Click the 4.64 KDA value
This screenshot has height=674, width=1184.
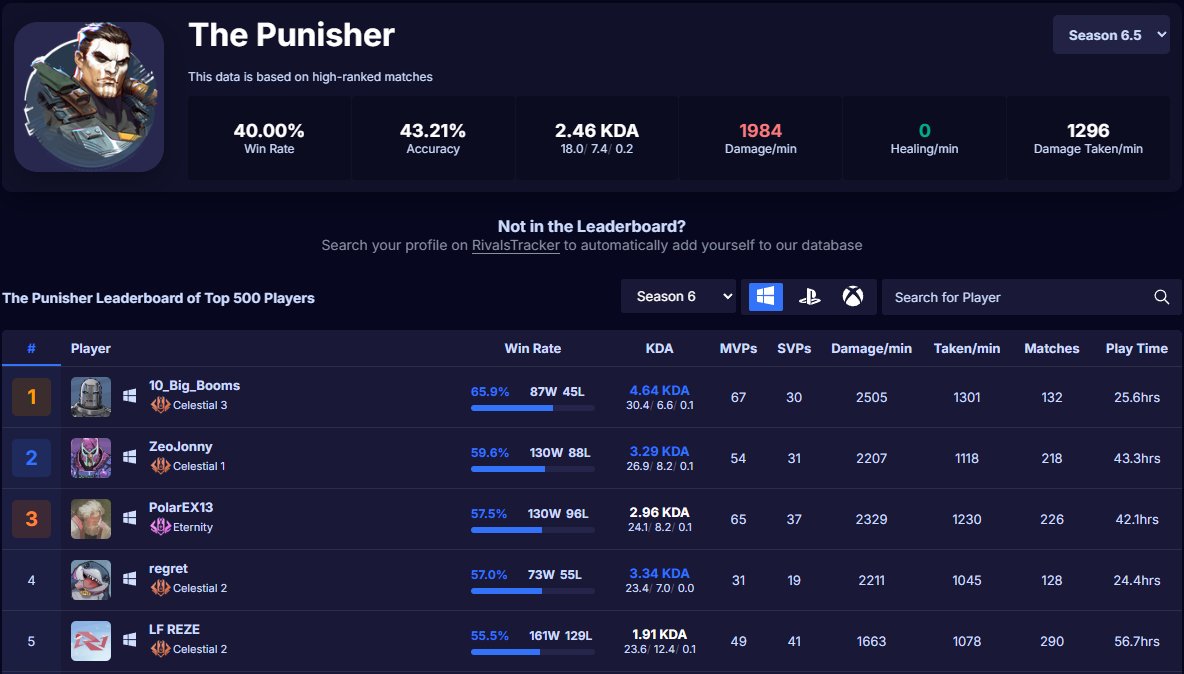coord(659,390)
